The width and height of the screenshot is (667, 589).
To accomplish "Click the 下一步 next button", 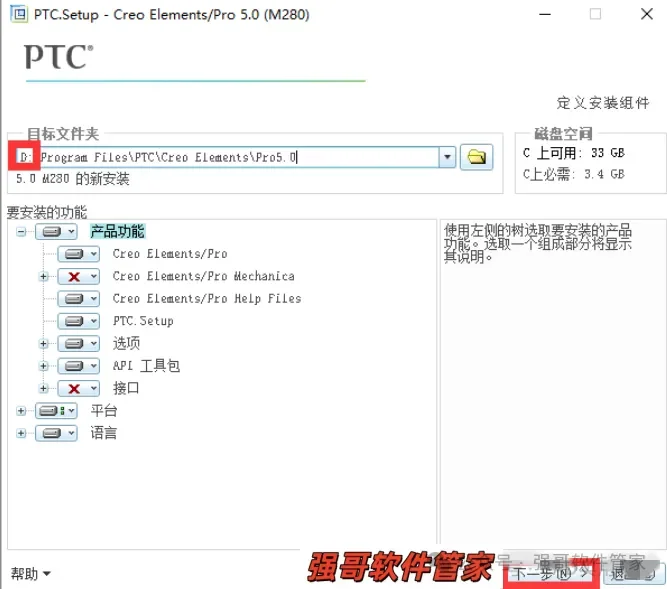I will 551,574.
